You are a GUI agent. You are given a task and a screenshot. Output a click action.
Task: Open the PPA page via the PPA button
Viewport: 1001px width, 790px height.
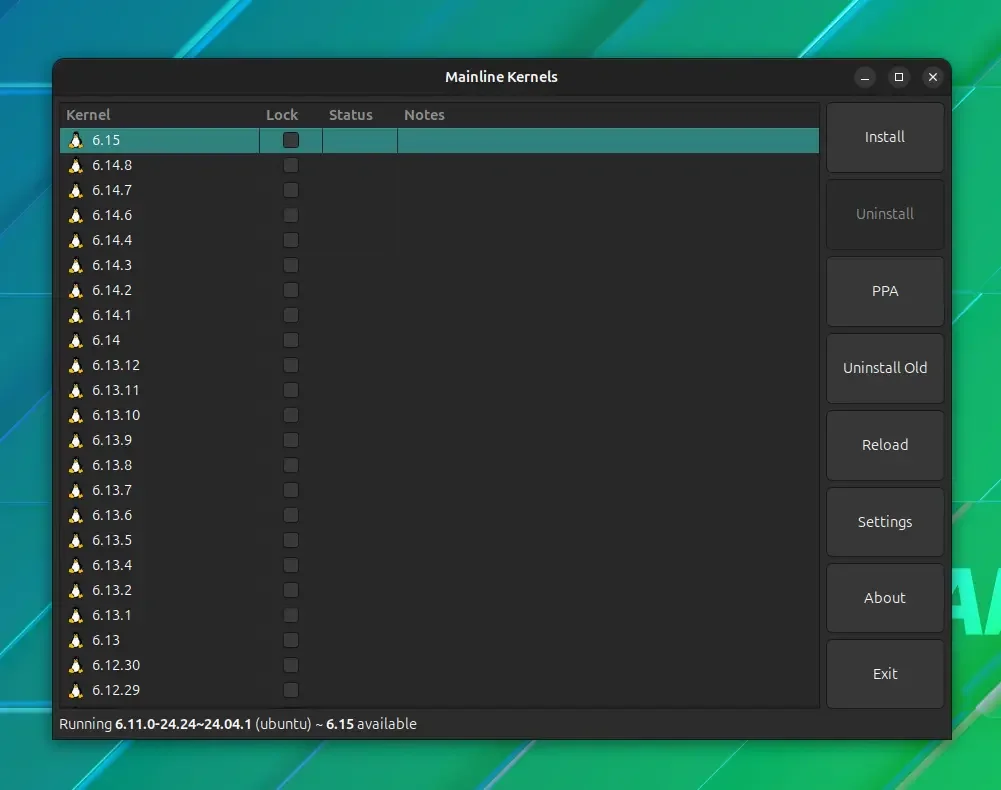coord(885,291)
